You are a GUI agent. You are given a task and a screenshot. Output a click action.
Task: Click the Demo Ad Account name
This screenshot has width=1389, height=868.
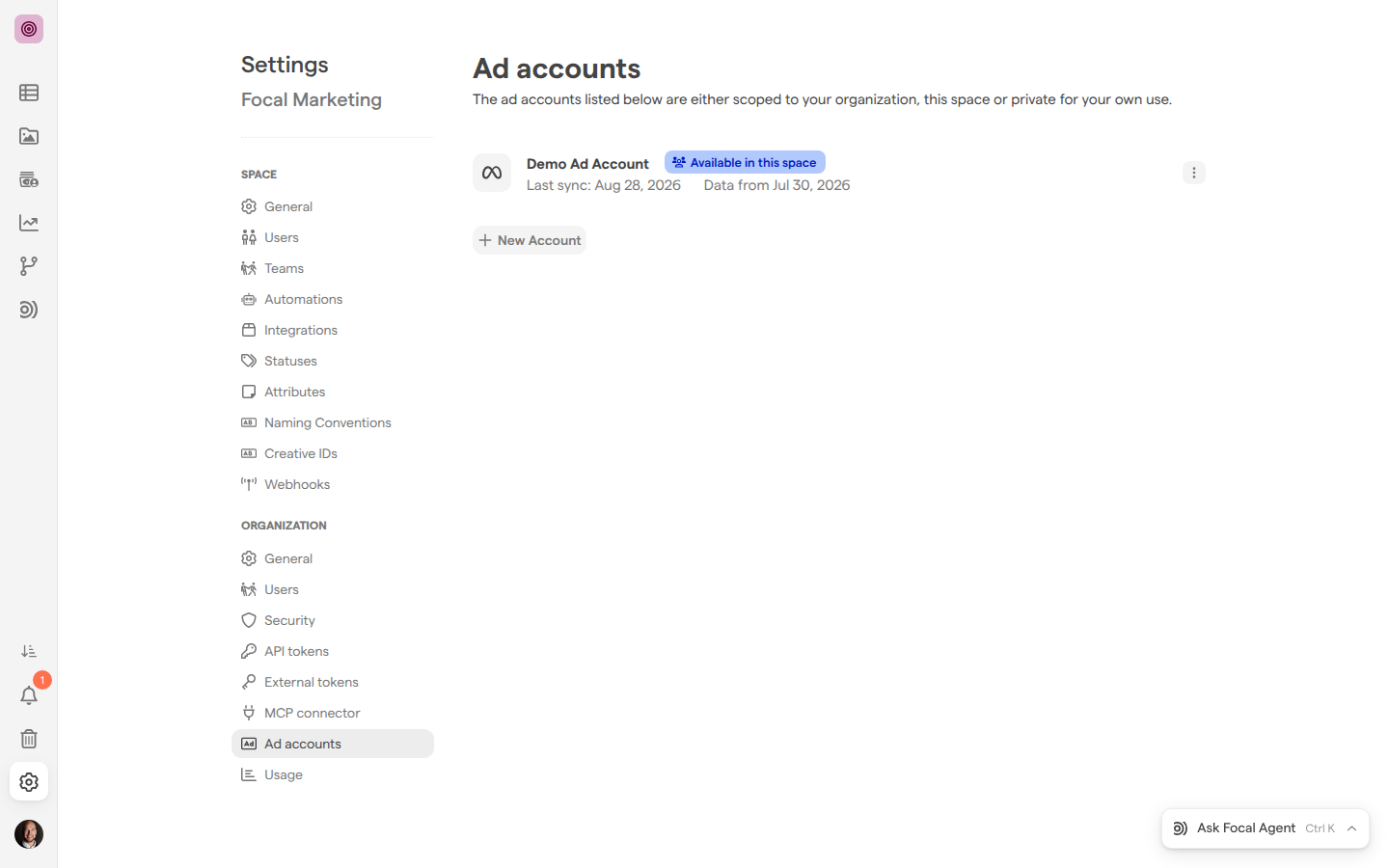(x=587, y=164)
